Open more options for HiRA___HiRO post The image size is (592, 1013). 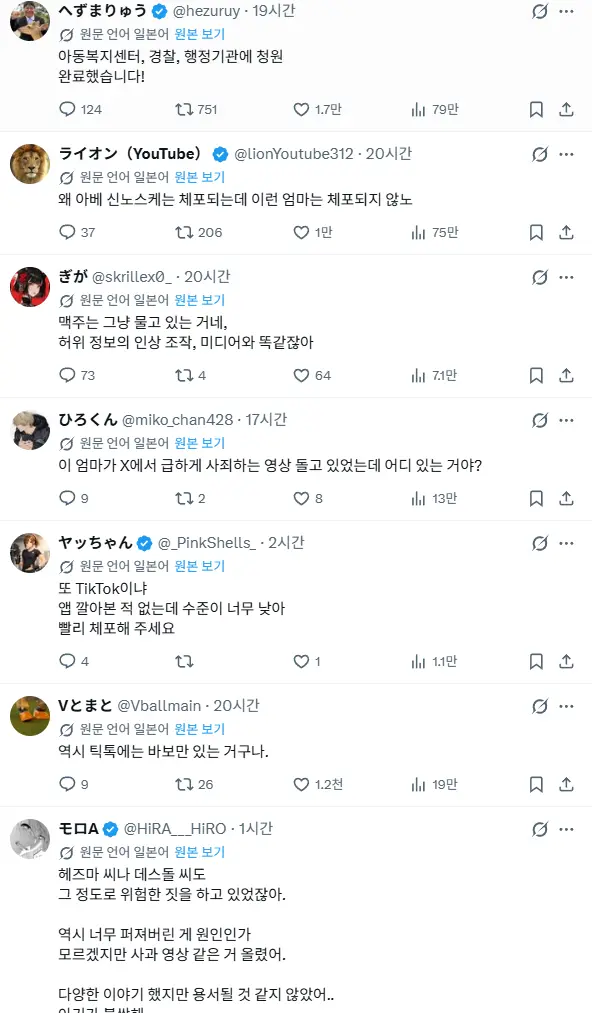(x=566, y=829)
